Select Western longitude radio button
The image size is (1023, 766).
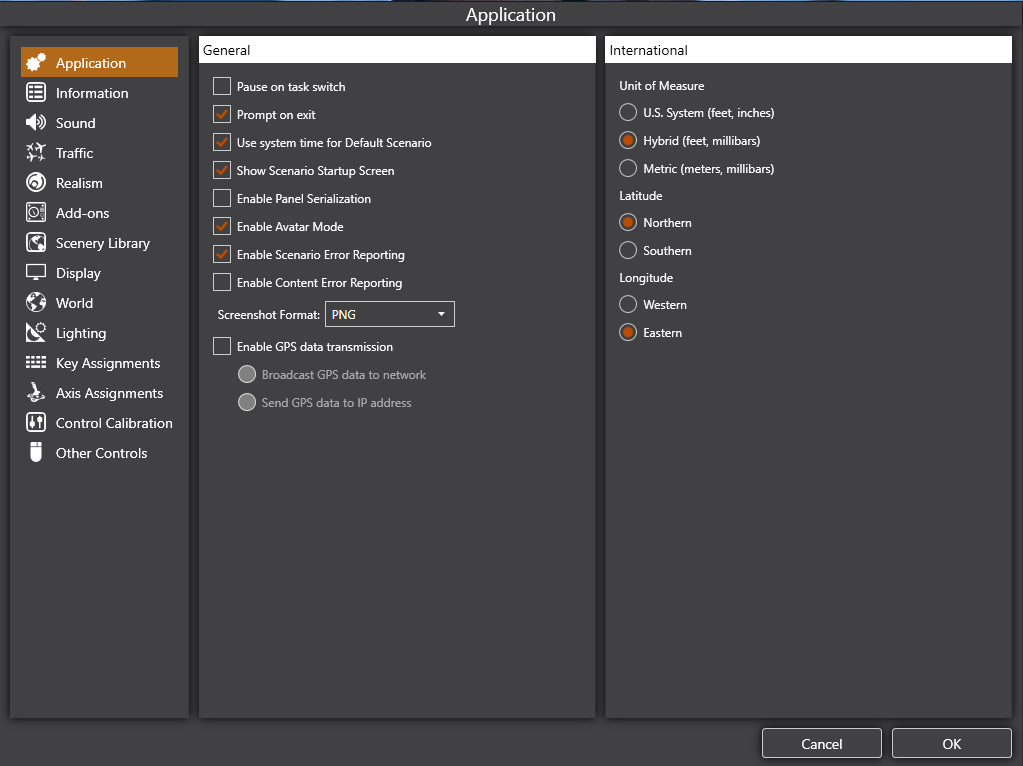[x=628, y=305]
